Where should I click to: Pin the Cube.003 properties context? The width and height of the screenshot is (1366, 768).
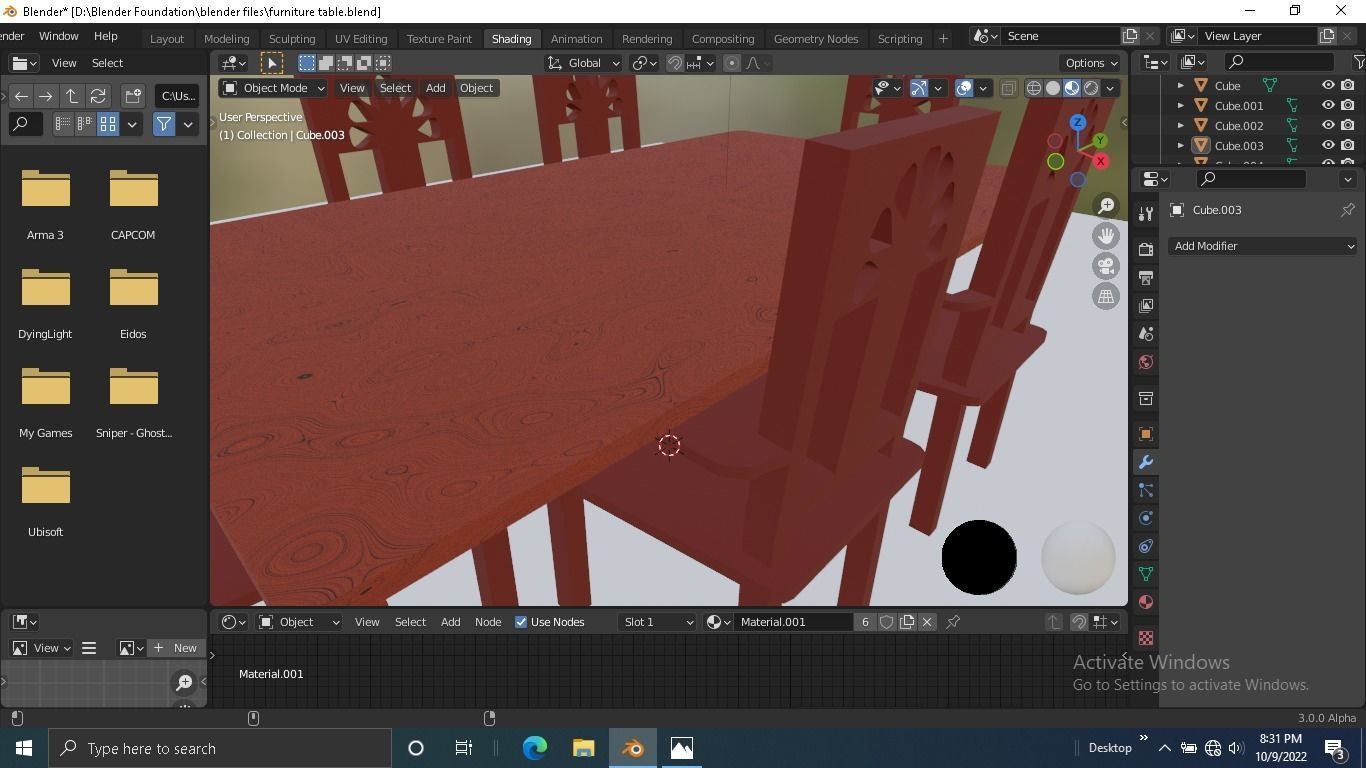tap(1348, 210)
